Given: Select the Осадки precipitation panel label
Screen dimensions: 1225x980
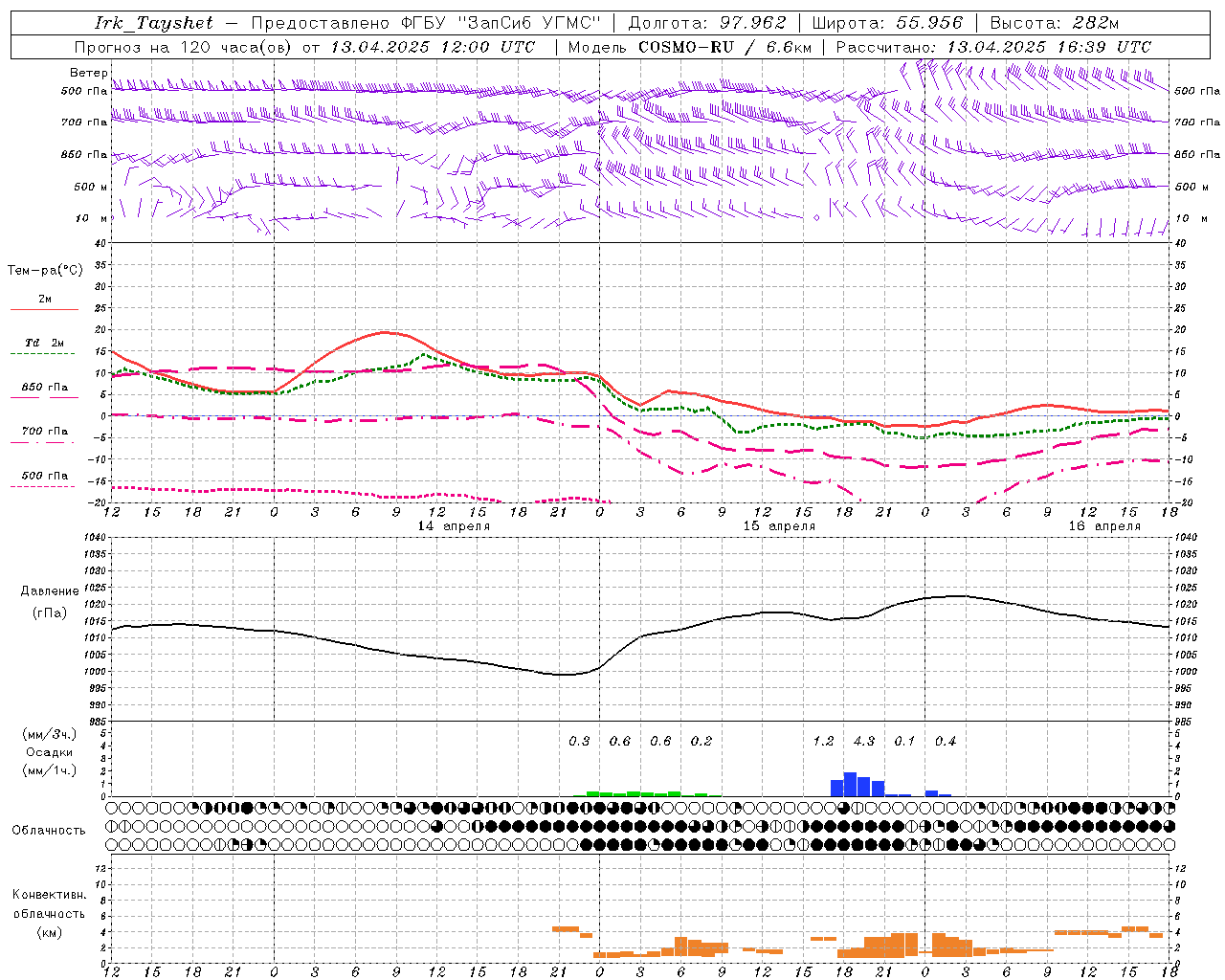Looking at the screenshot, I should (x=49, y=752).
